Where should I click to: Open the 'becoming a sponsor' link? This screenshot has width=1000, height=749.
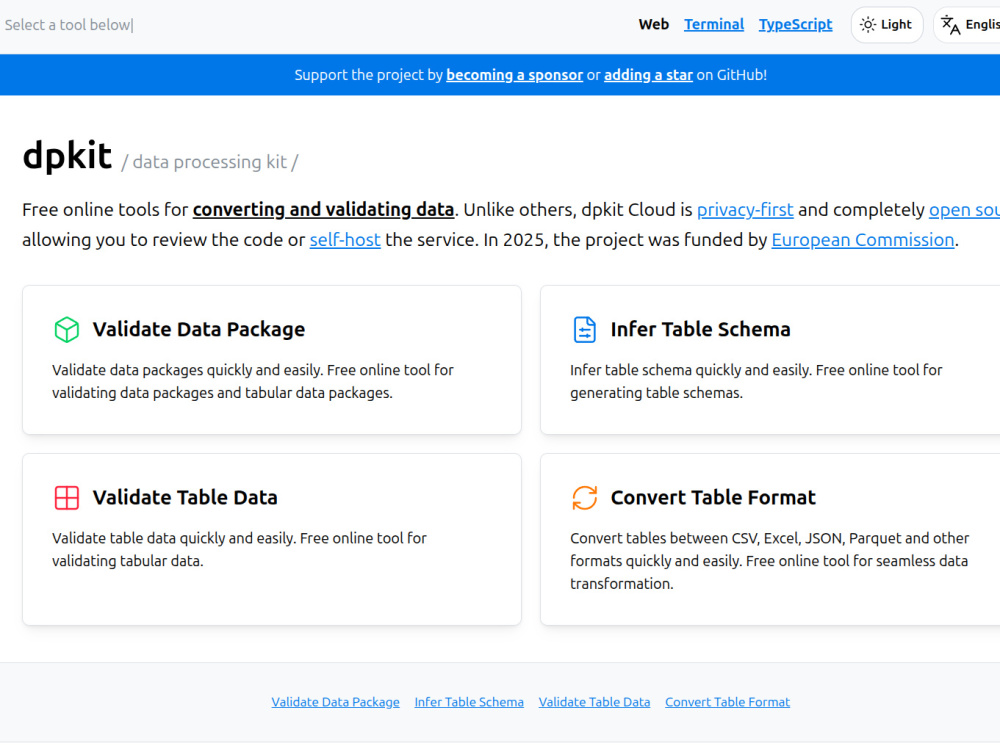click(514, 75)
